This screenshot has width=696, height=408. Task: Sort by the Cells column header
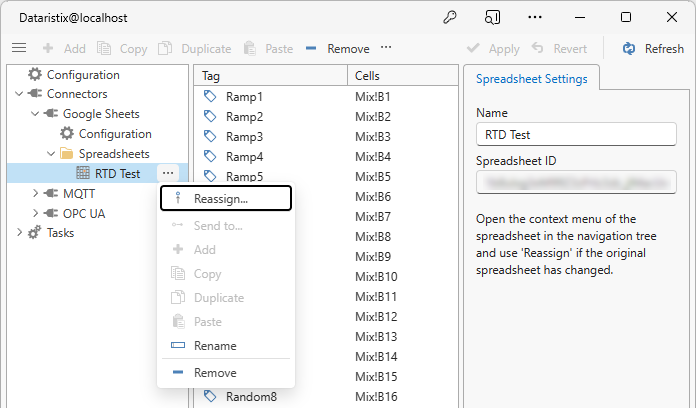click(x=403, y=75)
